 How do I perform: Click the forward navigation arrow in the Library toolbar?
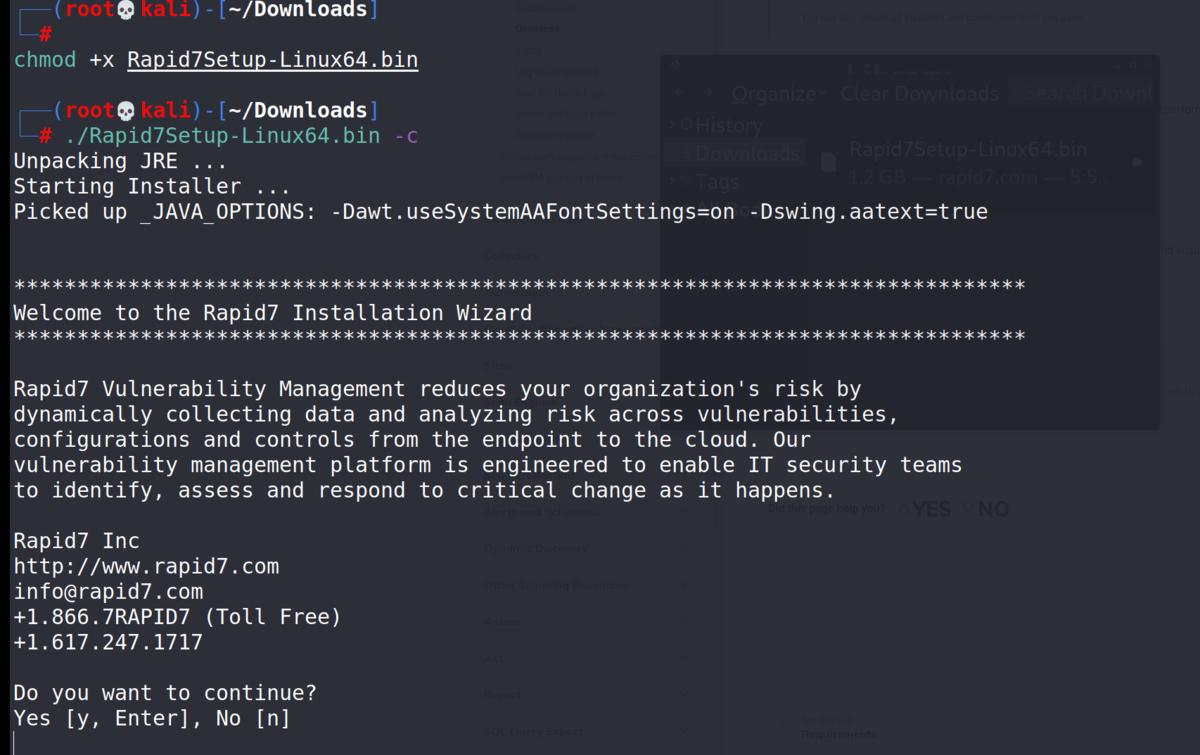[x=709, y=92]
